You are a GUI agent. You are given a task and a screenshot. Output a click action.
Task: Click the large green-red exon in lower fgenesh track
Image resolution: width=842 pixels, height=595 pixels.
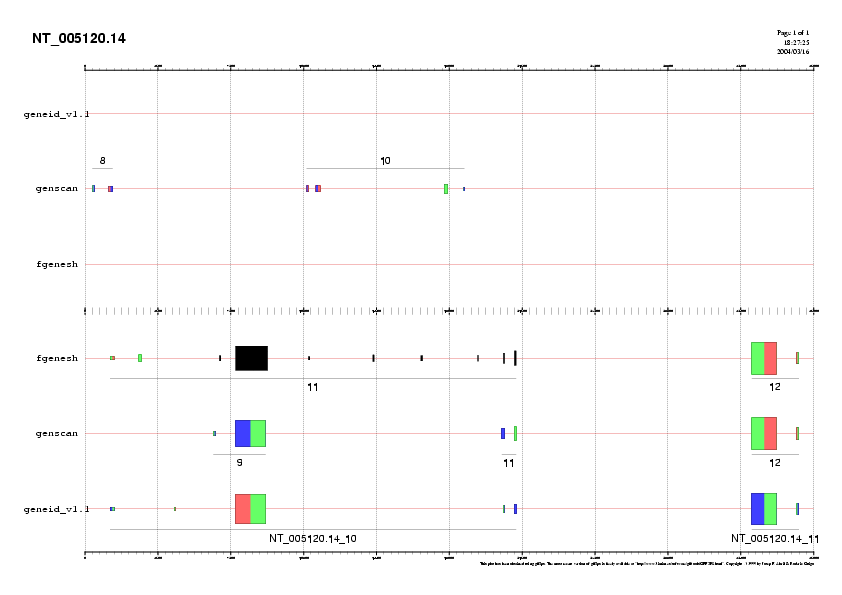(764, 358)
